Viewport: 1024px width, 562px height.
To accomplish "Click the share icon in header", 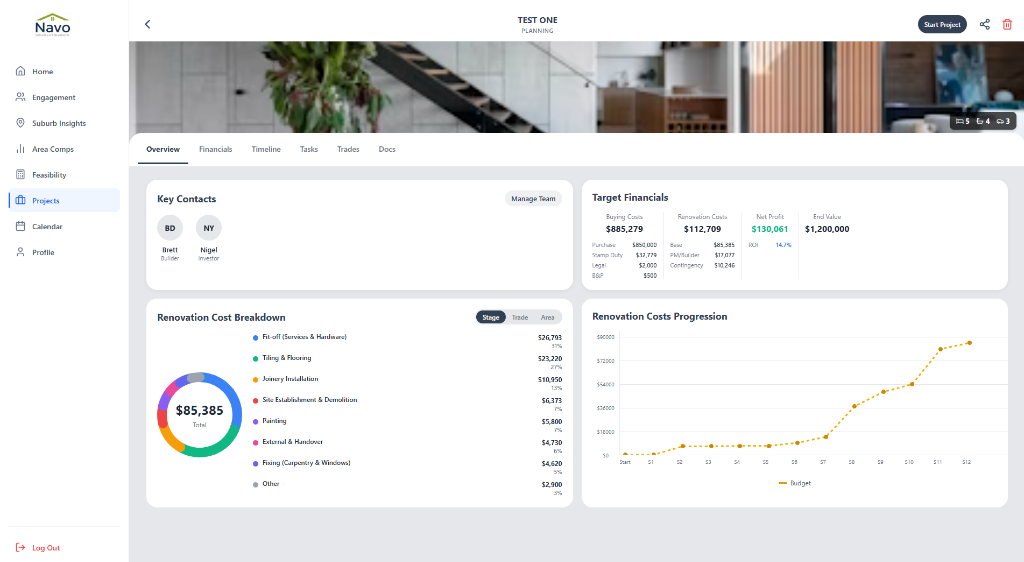I will click(985, 24).
